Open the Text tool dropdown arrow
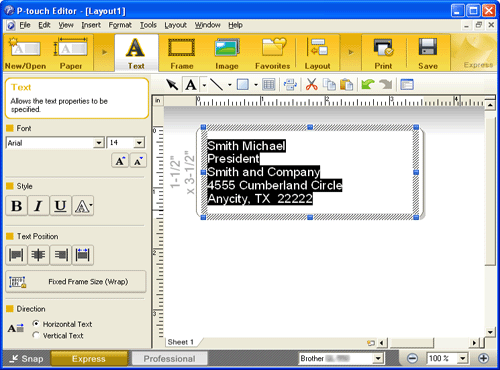This screenshot has height=370, width=500. pyautogui.click(x=204, y=85)
